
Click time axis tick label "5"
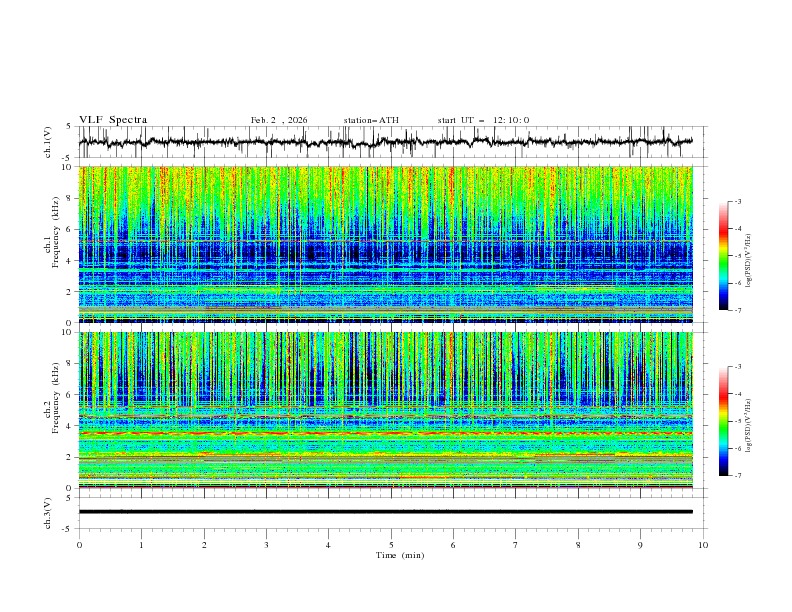point(391,545)
